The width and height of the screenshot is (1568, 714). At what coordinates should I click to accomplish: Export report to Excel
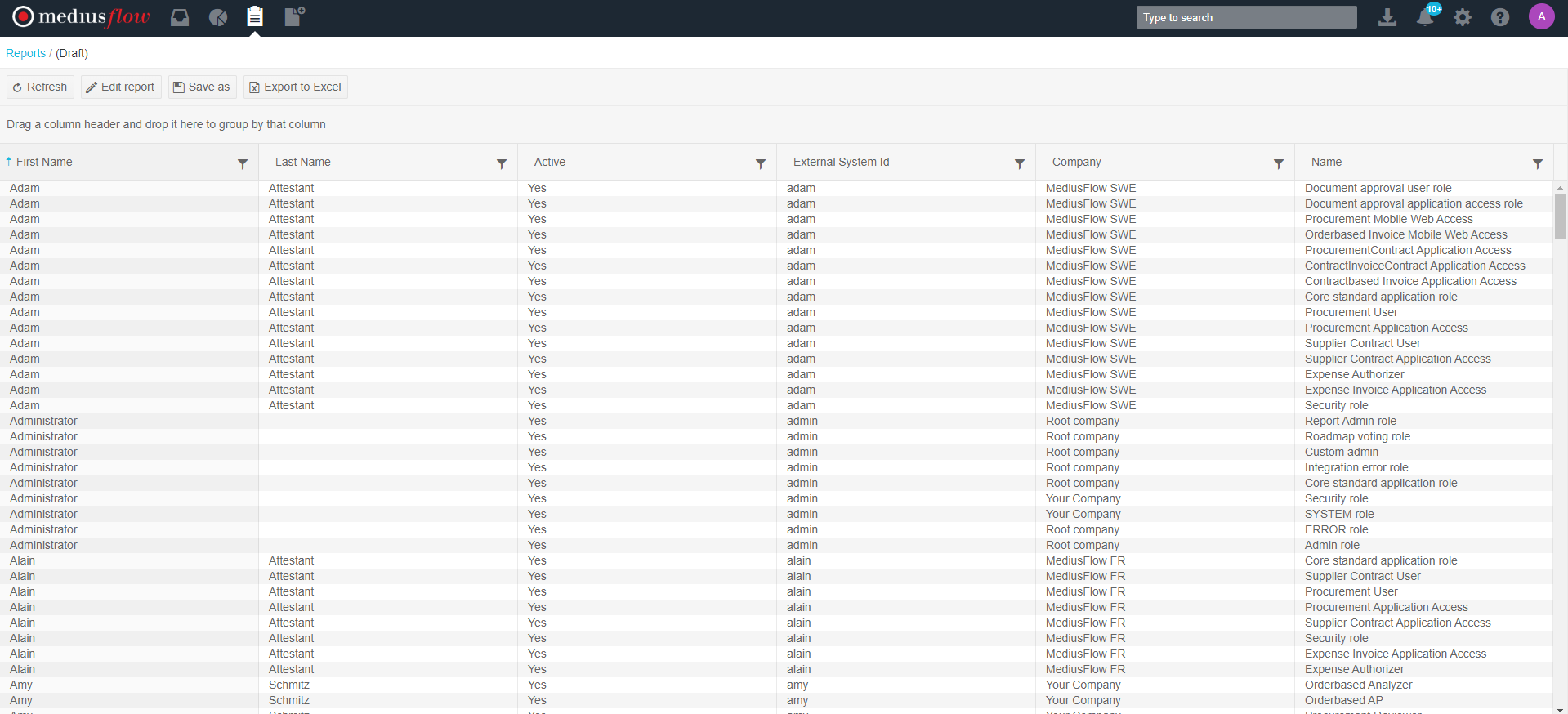click(296, 87)
